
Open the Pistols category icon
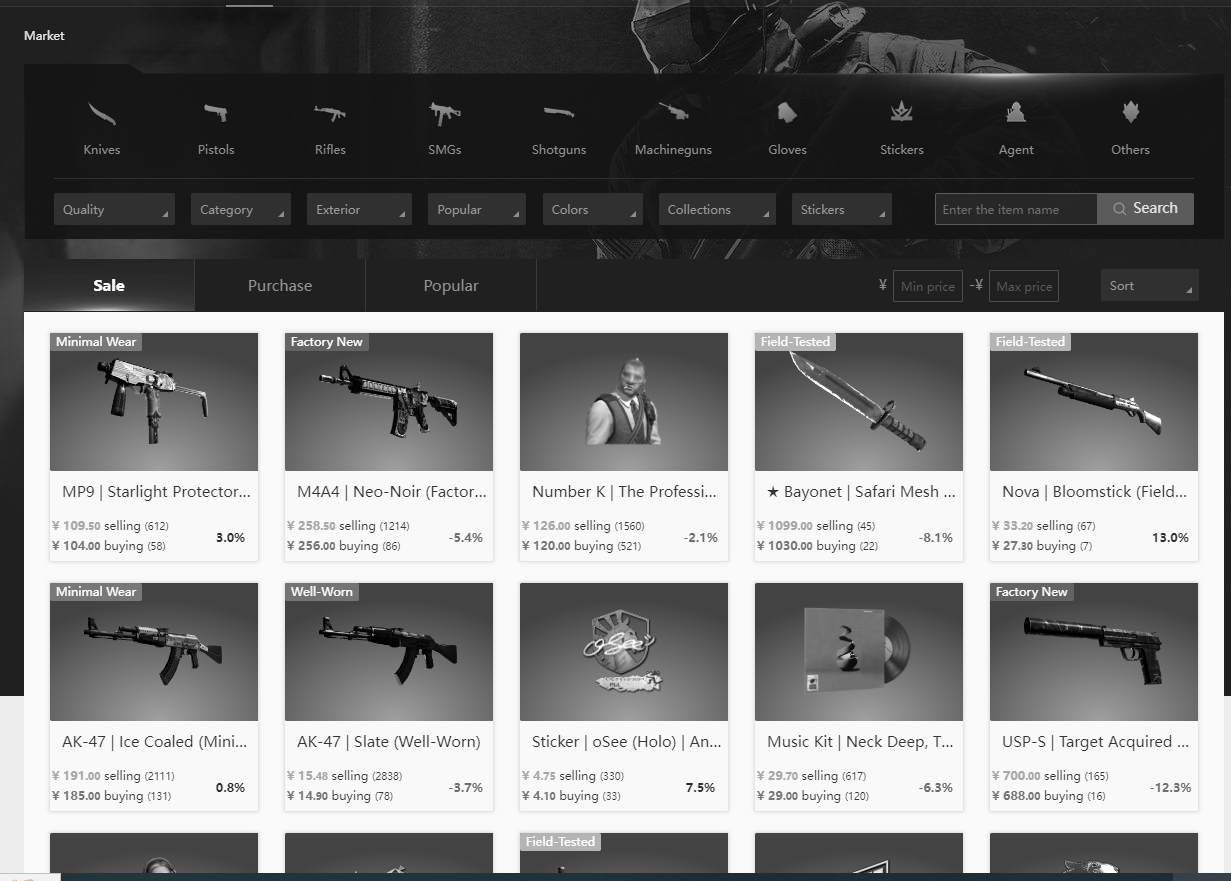tap(215, 112)
